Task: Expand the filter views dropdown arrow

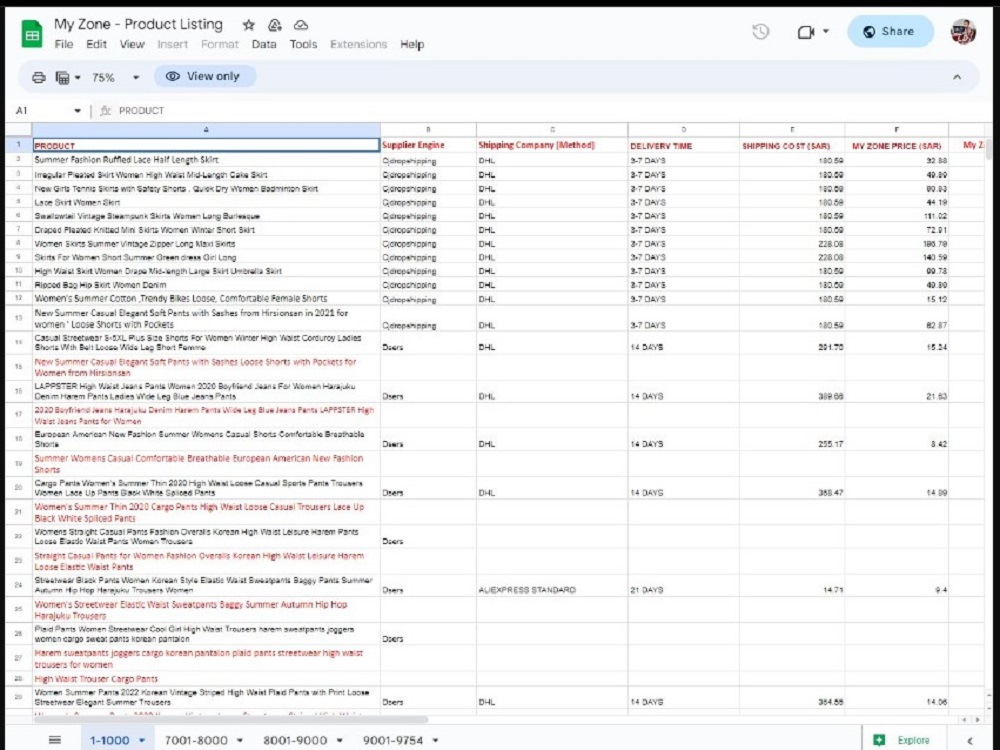Action: click(78, 77)
